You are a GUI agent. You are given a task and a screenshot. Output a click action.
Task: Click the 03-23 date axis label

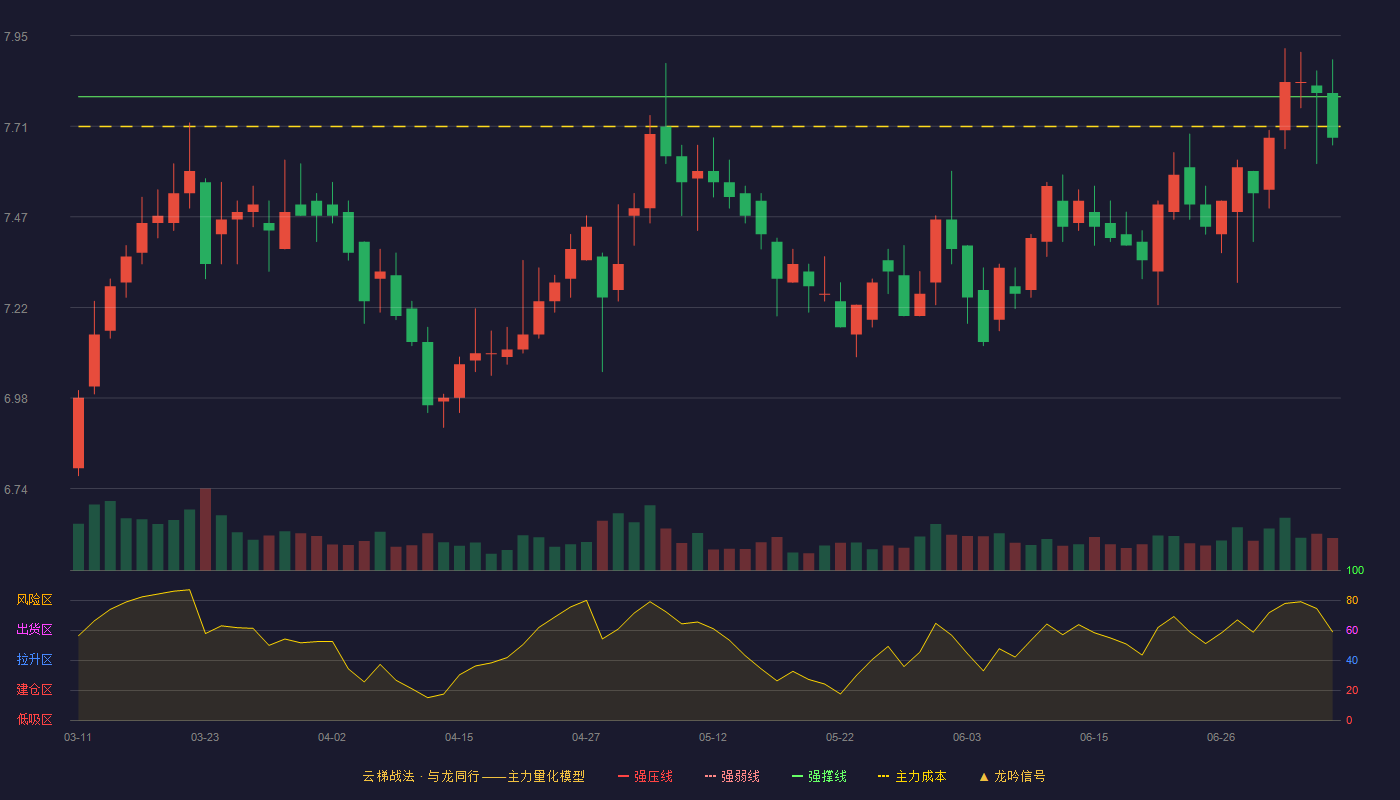205,737
